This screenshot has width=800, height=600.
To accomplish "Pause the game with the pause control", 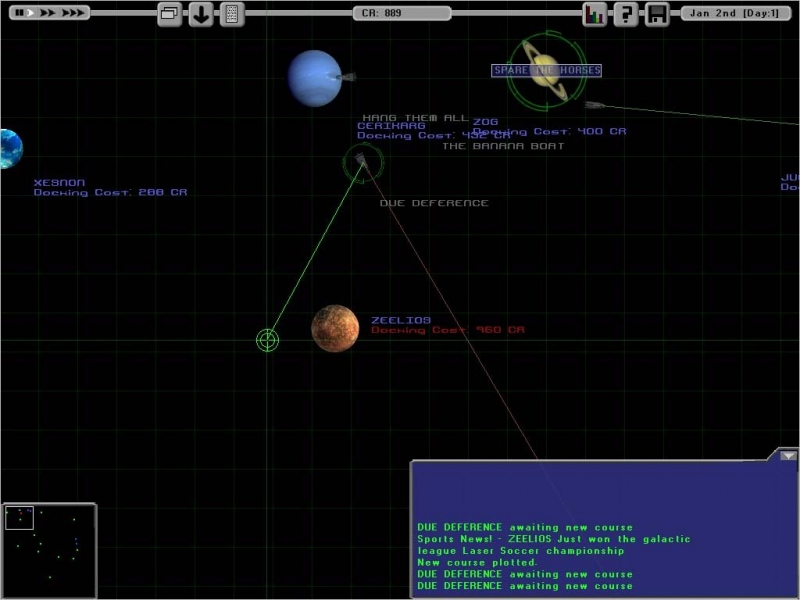I will [17, 13].
